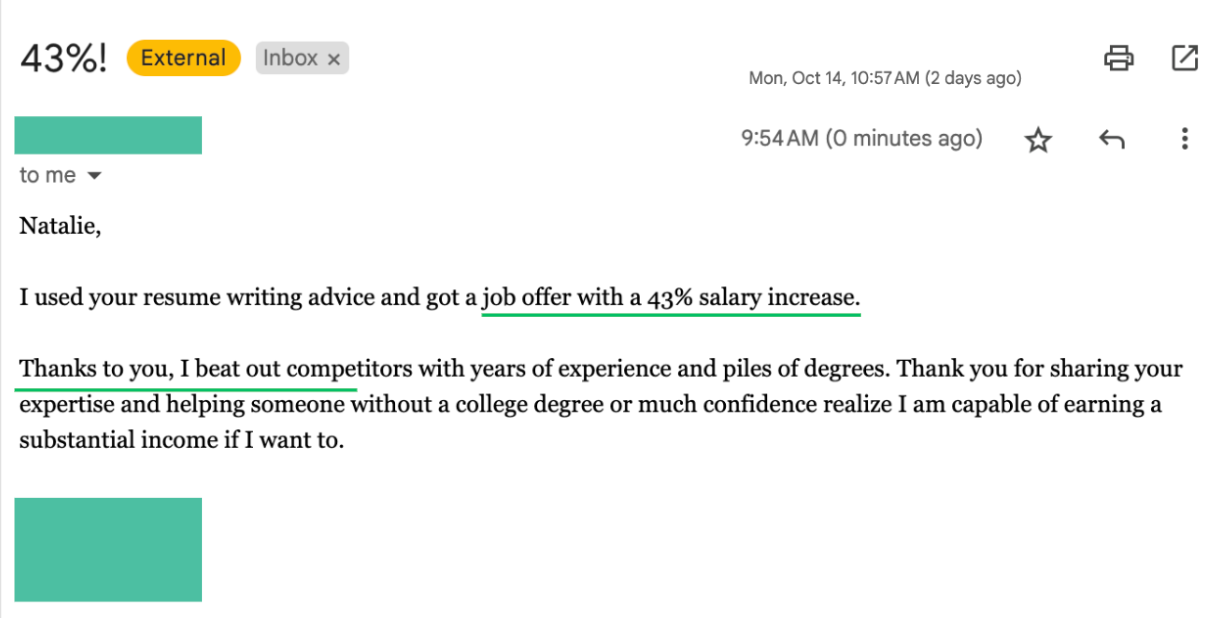Open the email in a new window

coord(1185,58)
